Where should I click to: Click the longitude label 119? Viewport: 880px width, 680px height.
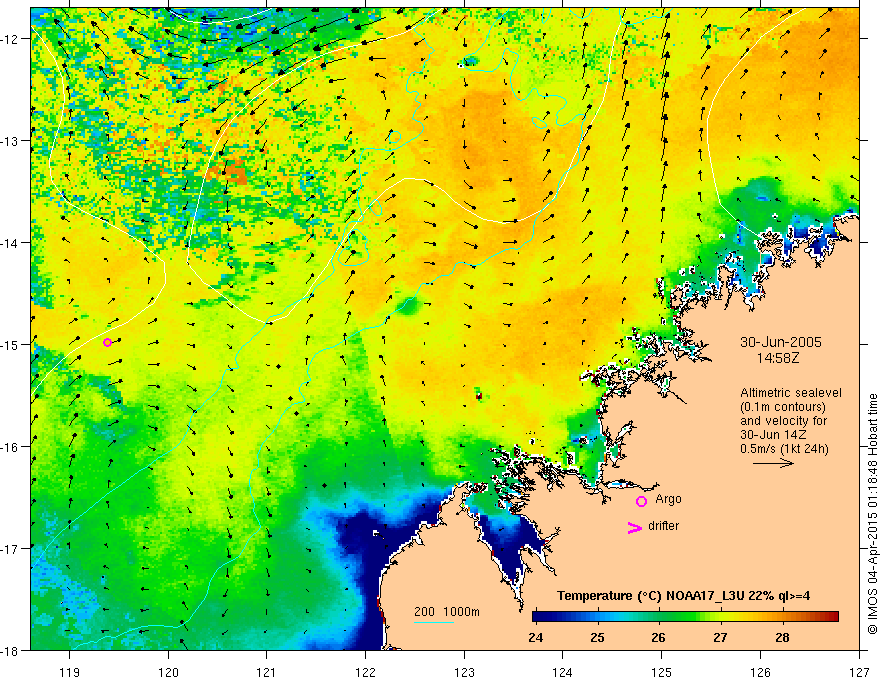tap(70, 672)
